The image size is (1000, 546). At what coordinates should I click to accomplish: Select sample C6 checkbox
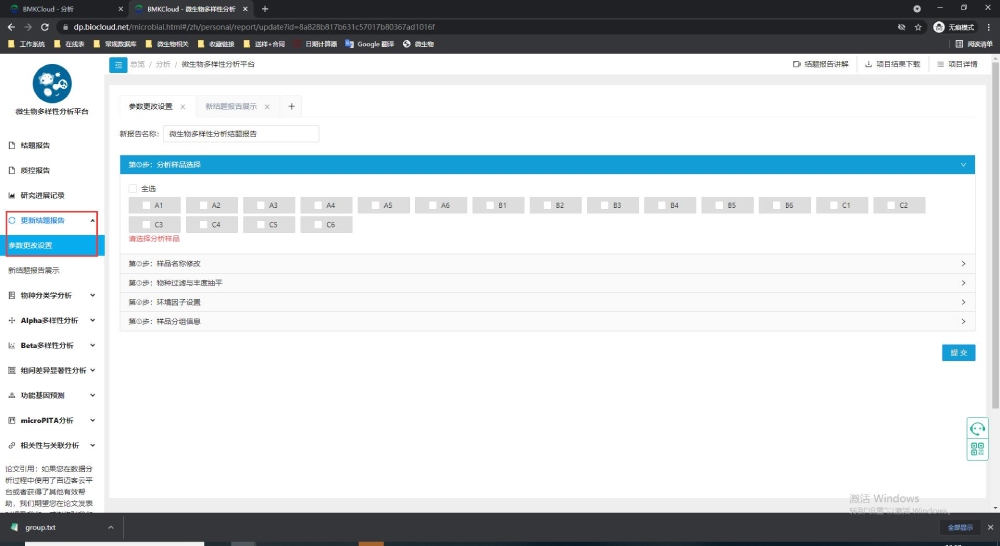(318, 225)
